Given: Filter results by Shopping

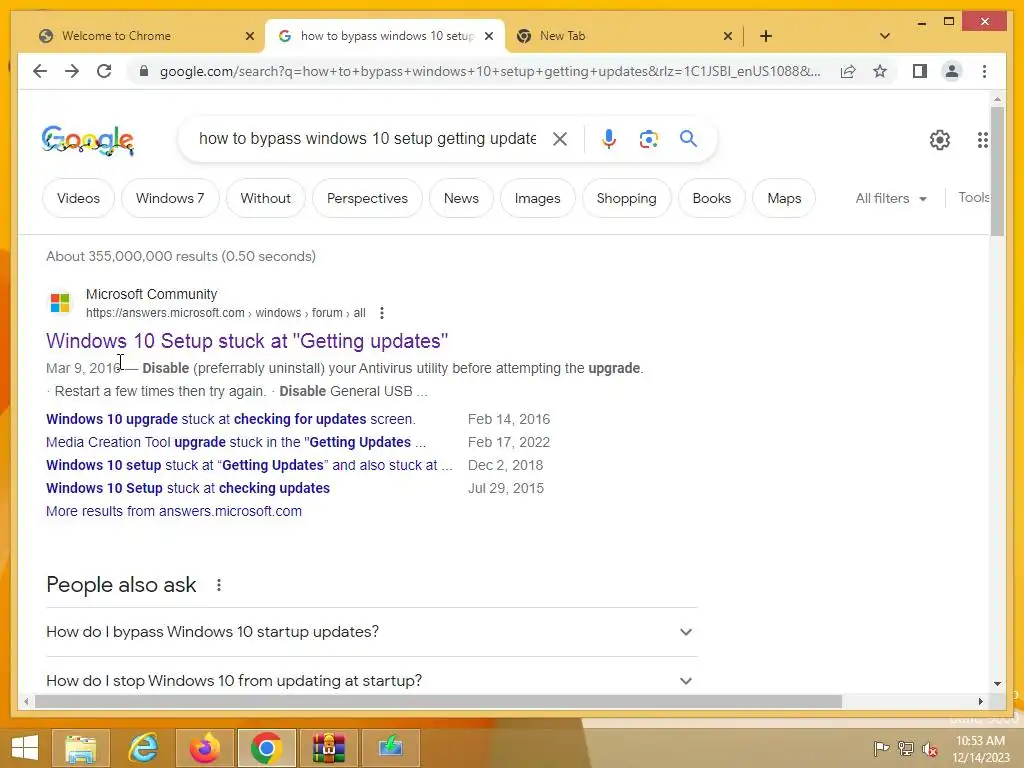Looking at the screenshot, I should click(x=626, y=199).
